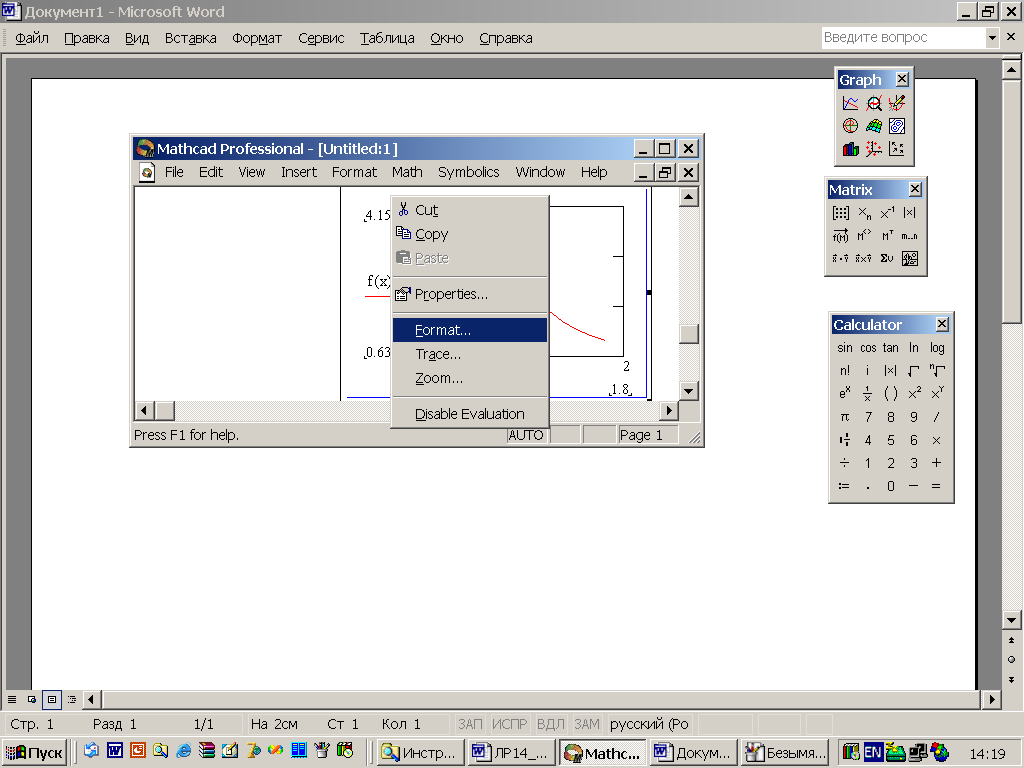Insert 3D Bar Plot from Graph palette

pyautogui.click(x=850, y=149)
